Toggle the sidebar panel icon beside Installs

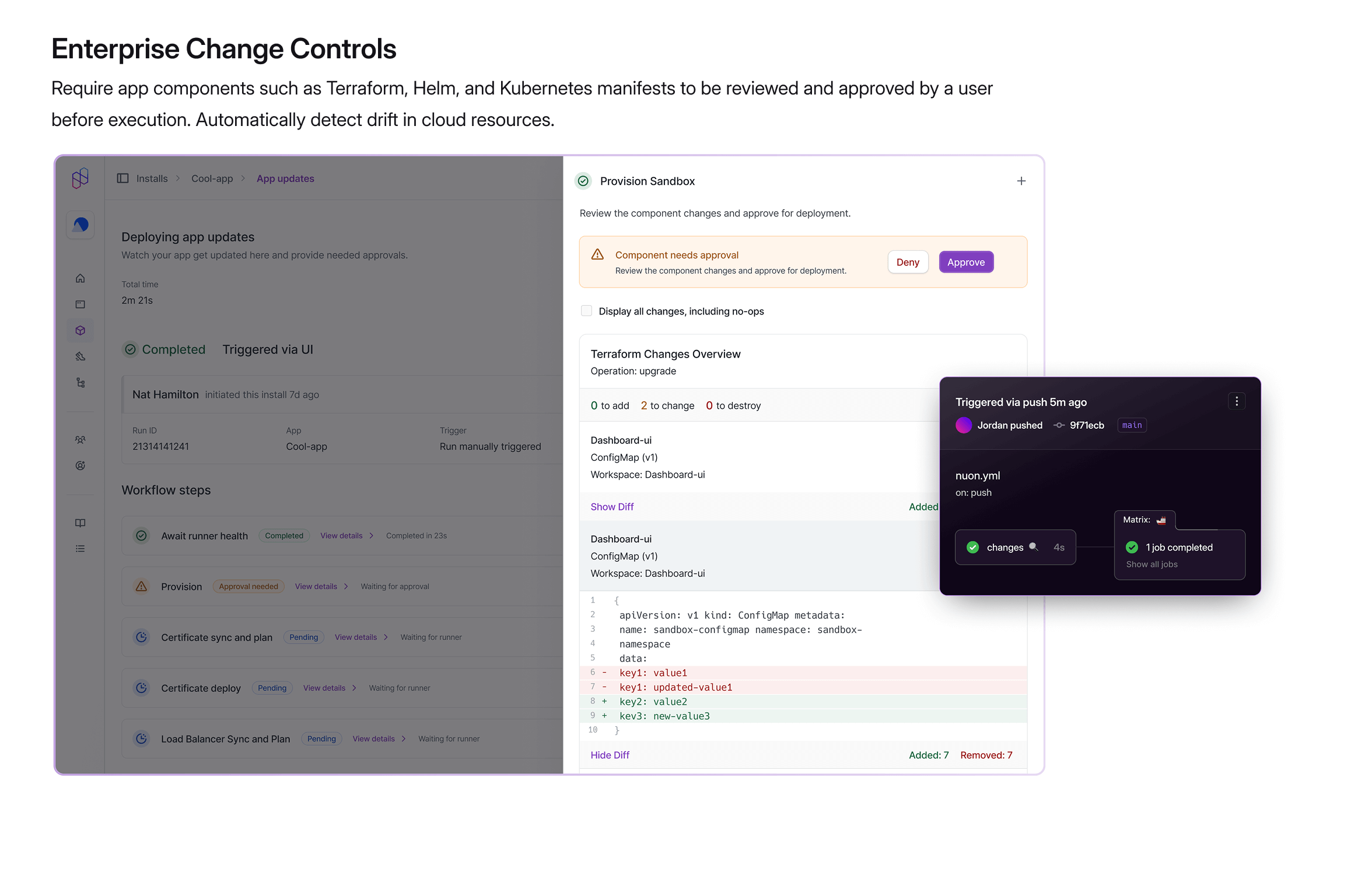pyautogui.click(x=123, y=178)
